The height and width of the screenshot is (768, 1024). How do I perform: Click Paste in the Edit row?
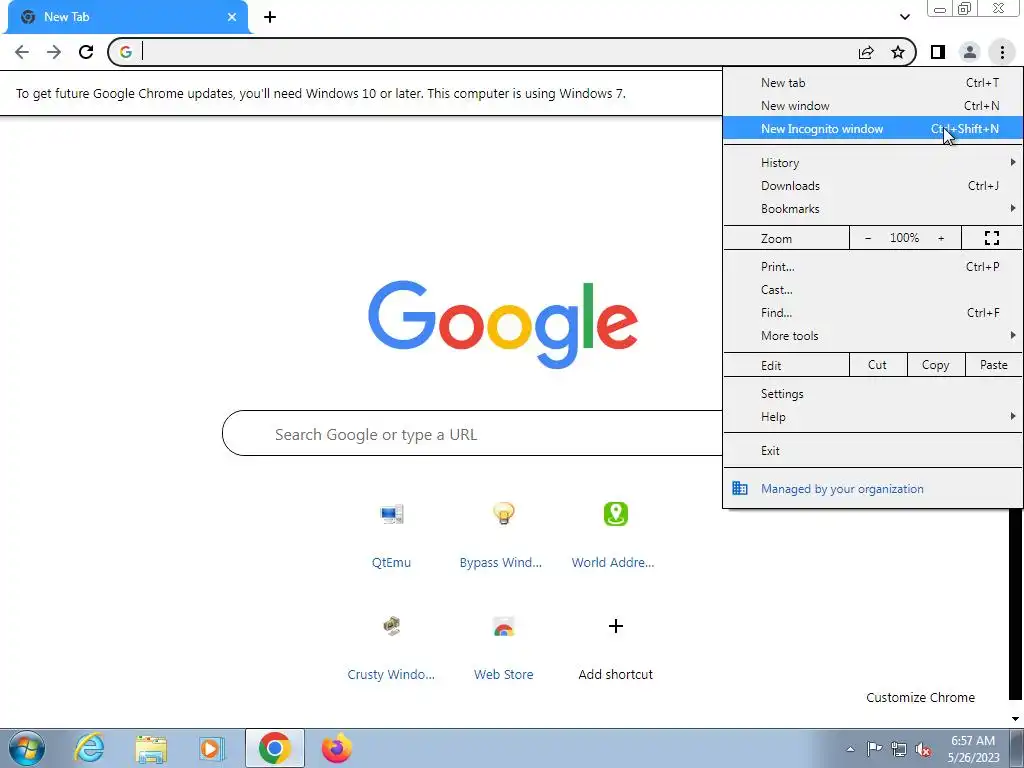[993, 365]
